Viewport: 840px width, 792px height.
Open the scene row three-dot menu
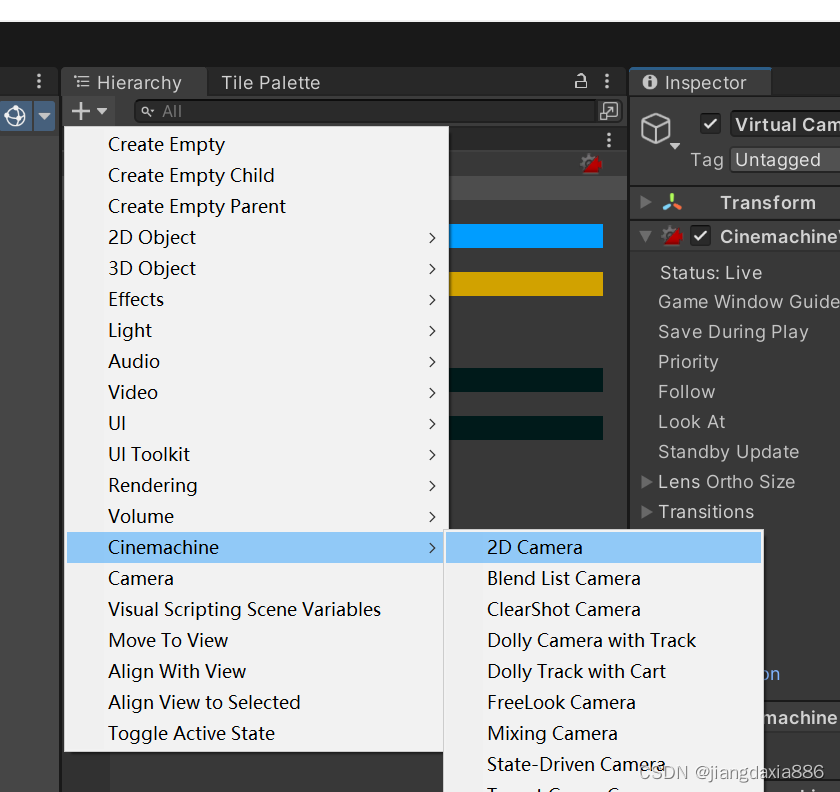point(609,140)
